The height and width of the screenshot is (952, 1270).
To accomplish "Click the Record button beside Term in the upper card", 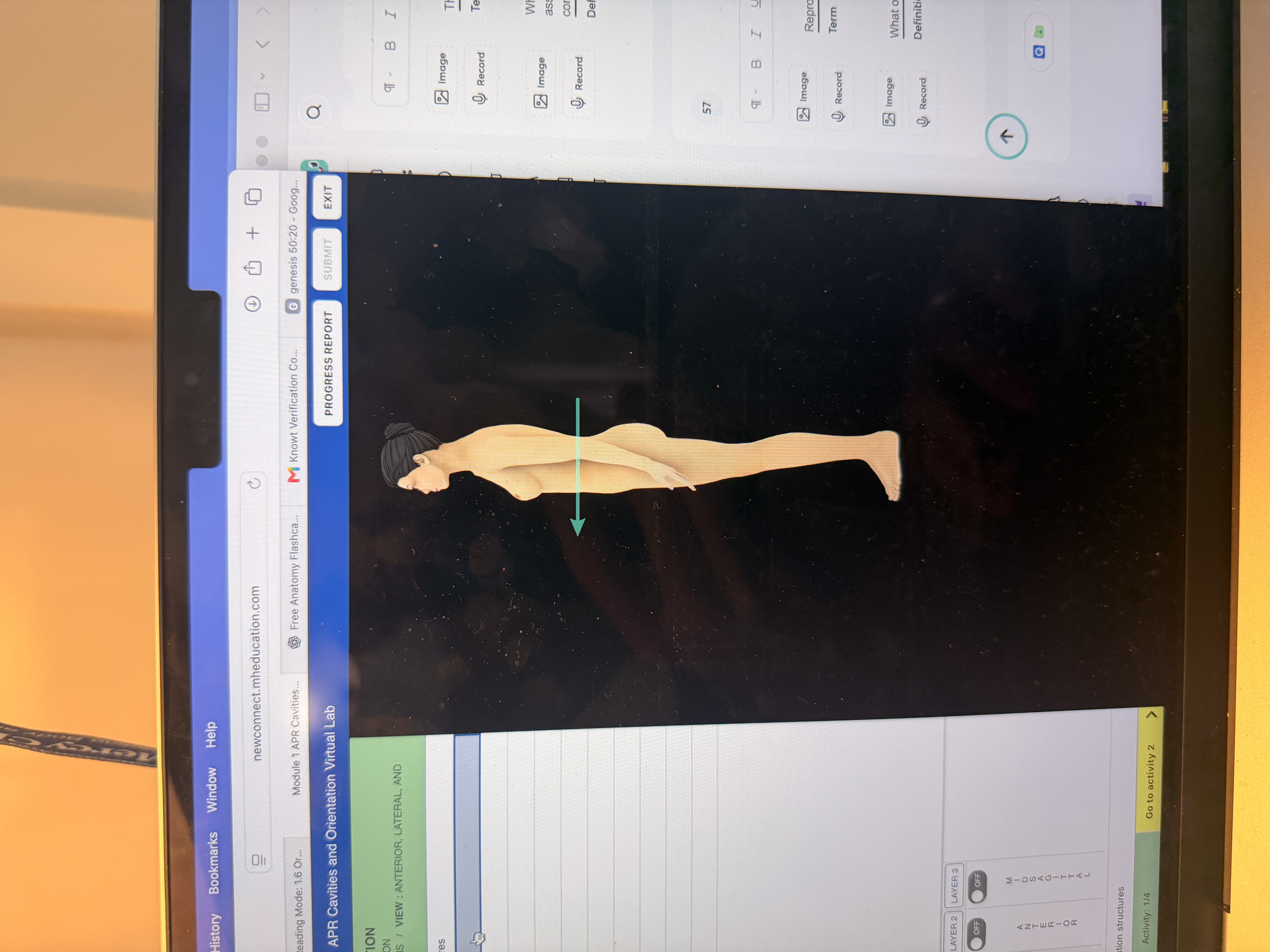I will pyautogui.click(x=480, y=79).
